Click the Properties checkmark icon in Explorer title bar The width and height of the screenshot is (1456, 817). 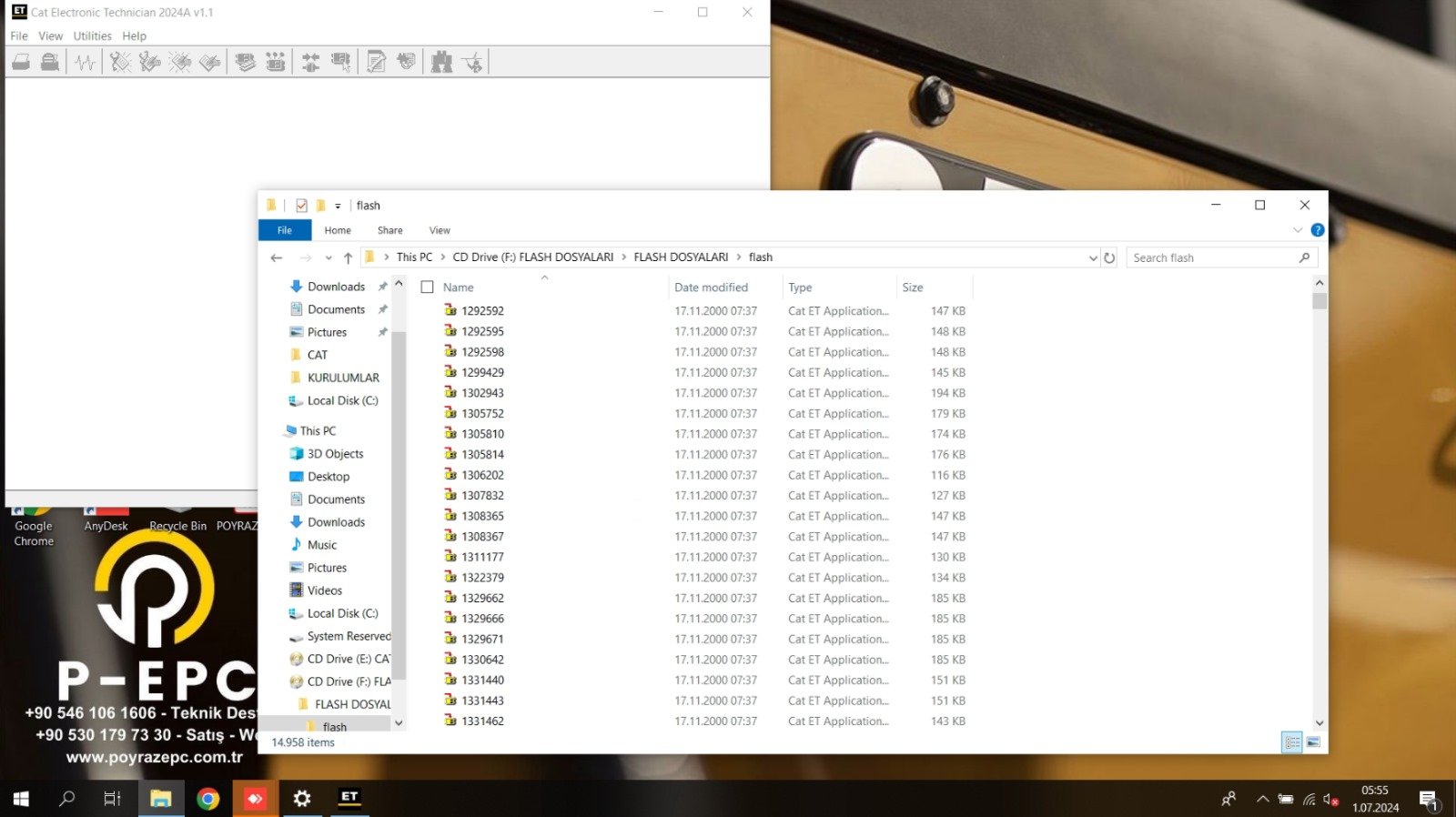(301, 206)
